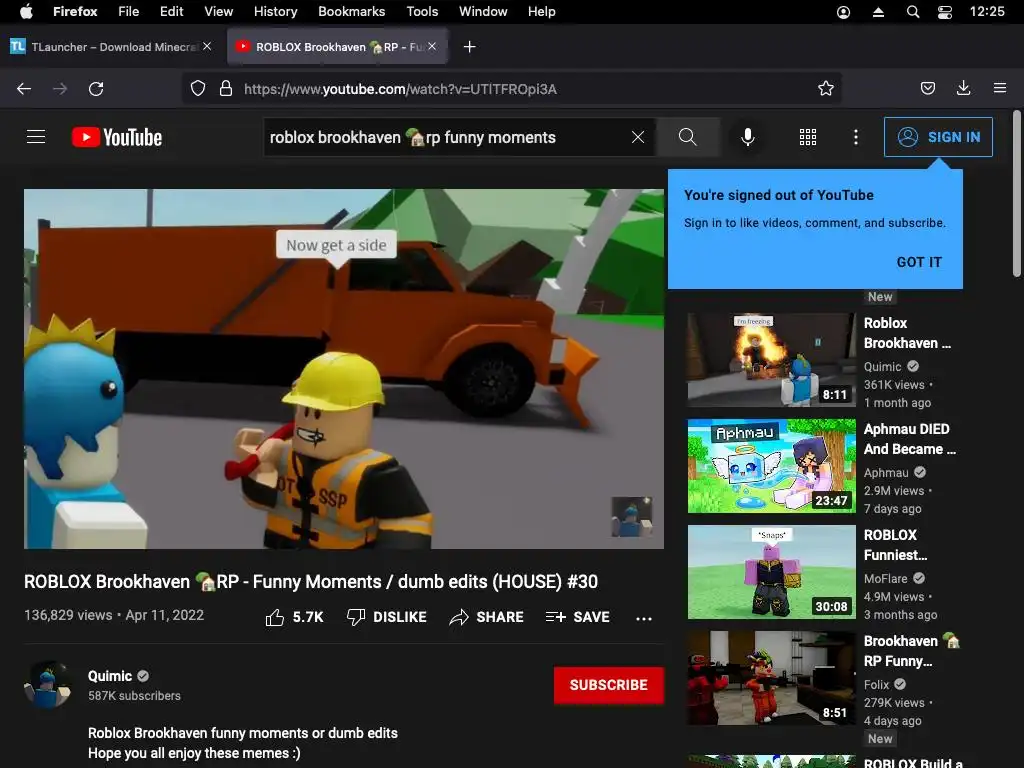Bookmark this page with the star
Viewport: 1024px width, 768px height.
[825, 89]
